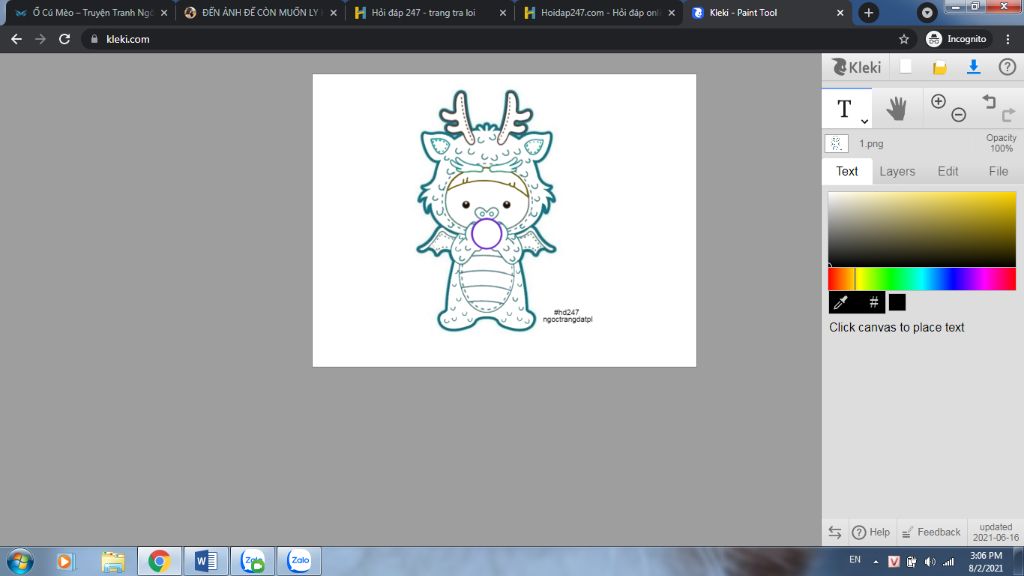Click the EN language indicator
This screenshot has height=576, width=1024.
854,560
